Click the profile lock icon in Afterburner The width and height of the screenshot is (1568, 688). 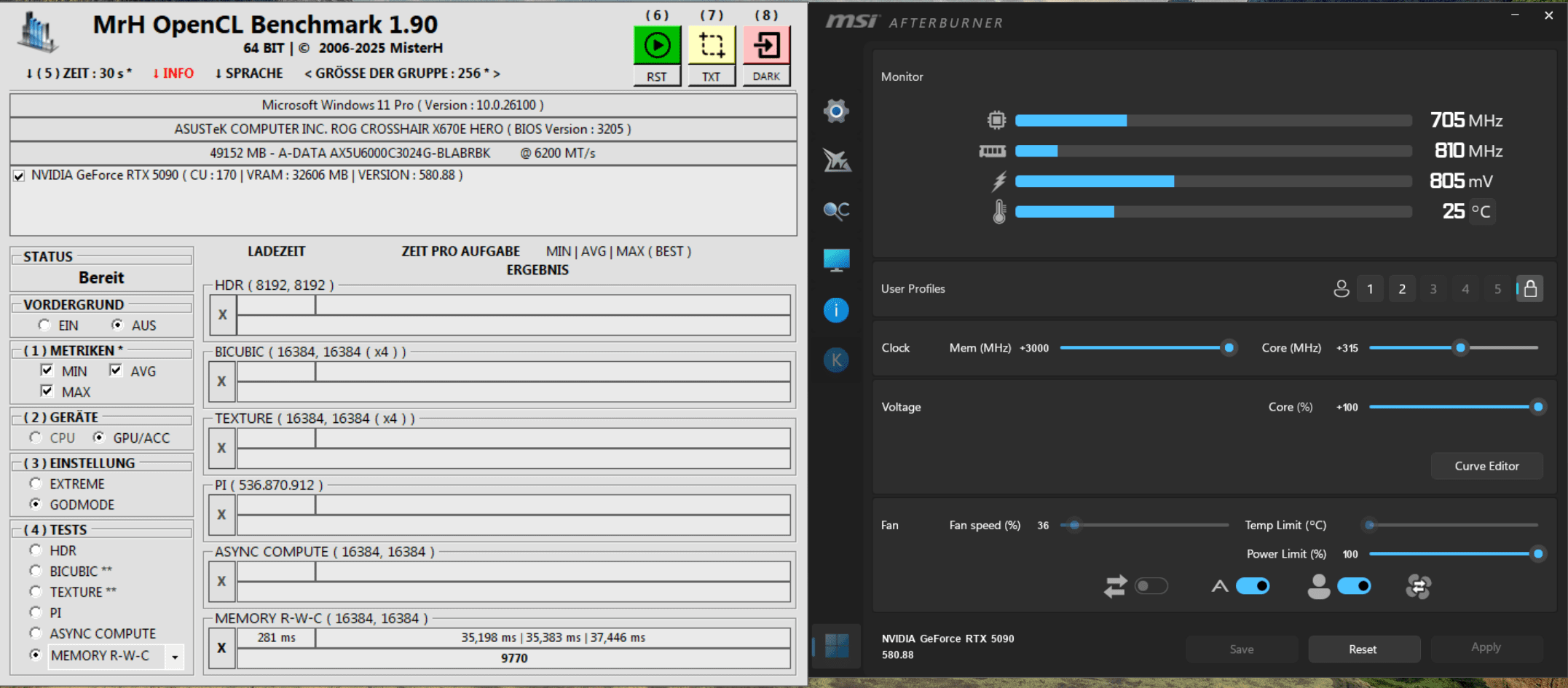1530,289
